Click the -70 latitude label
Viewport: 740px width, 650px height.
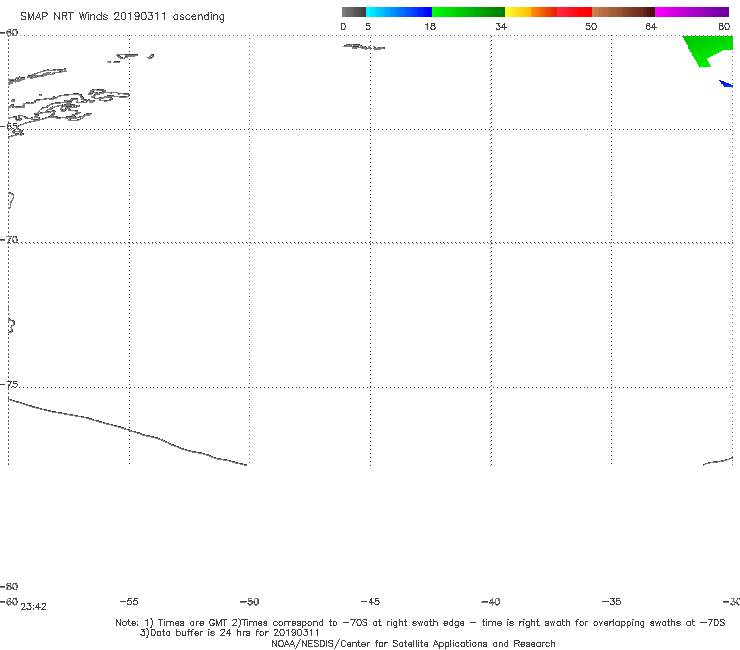(x=9, y=240)
